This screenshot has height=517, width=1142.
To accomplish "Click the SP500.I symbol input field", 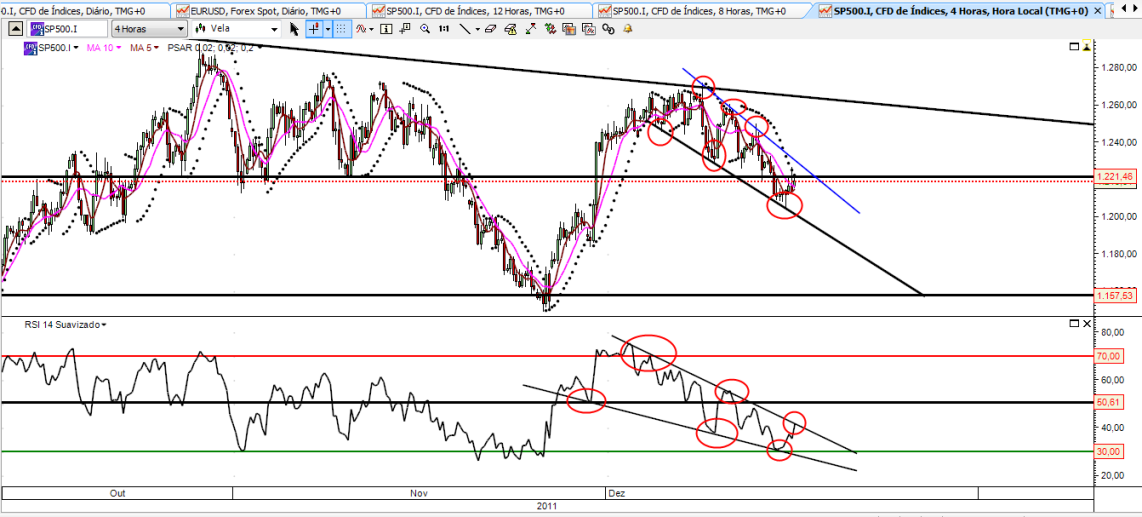I will click(x=67, y=28).
